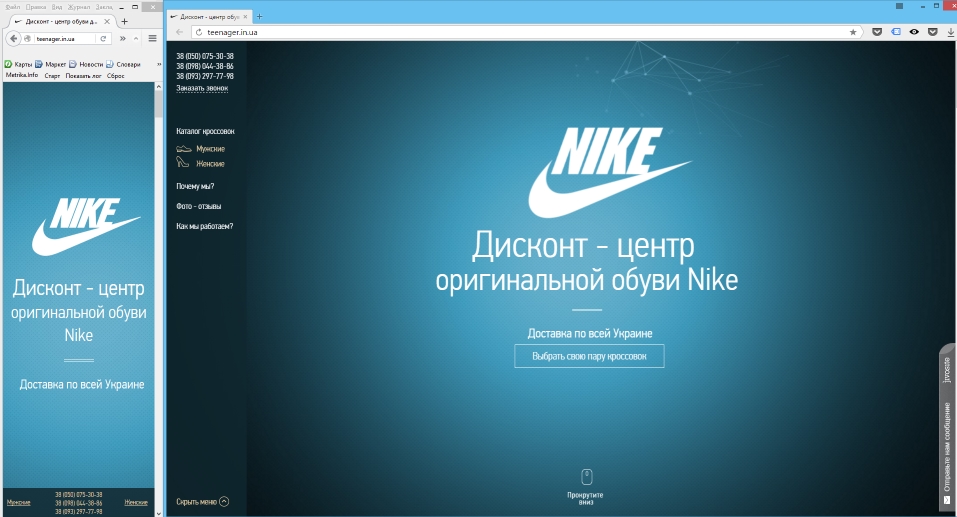Select the Дисконт tab in left Firefox window
This screenshot has width=957, height=517.
60,21
